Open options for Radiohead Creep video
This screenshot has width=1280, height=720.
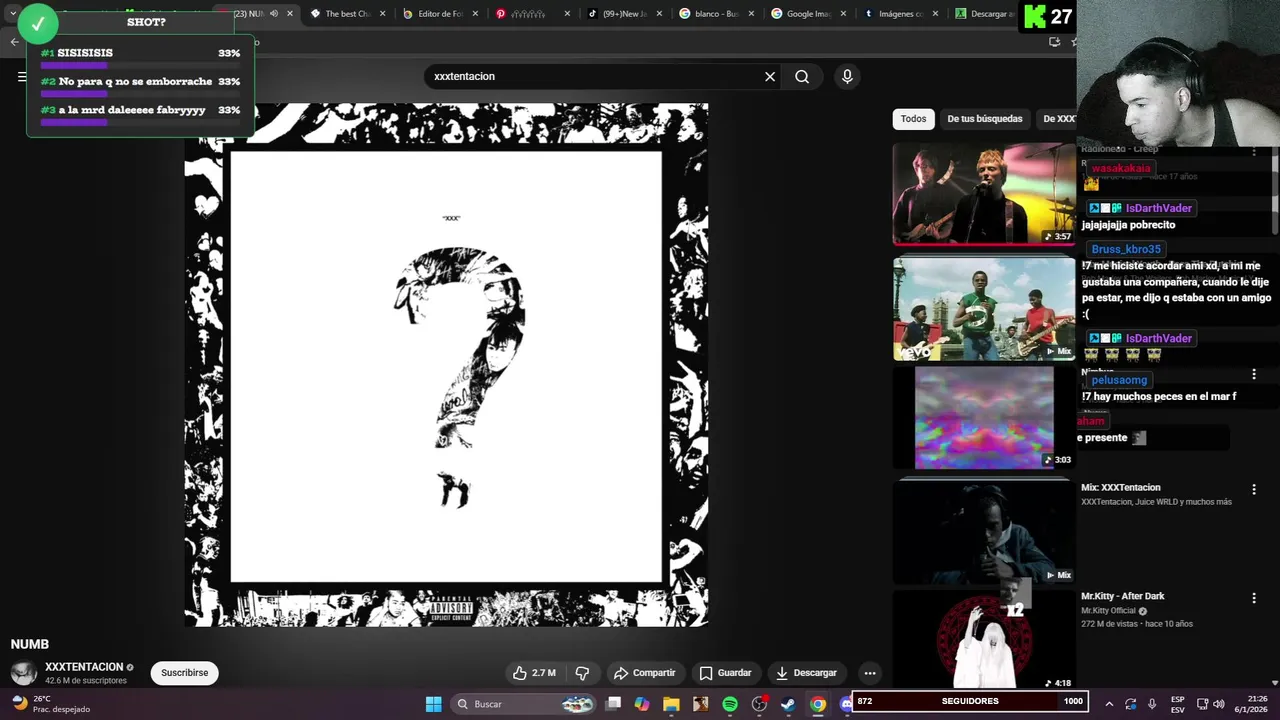click(1254, 152)
